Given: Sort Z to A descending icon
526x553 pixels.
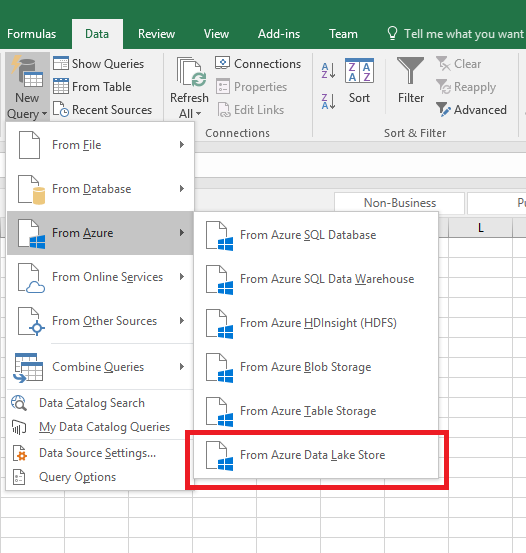Looking at the screenshot, I should click(328, 102).
